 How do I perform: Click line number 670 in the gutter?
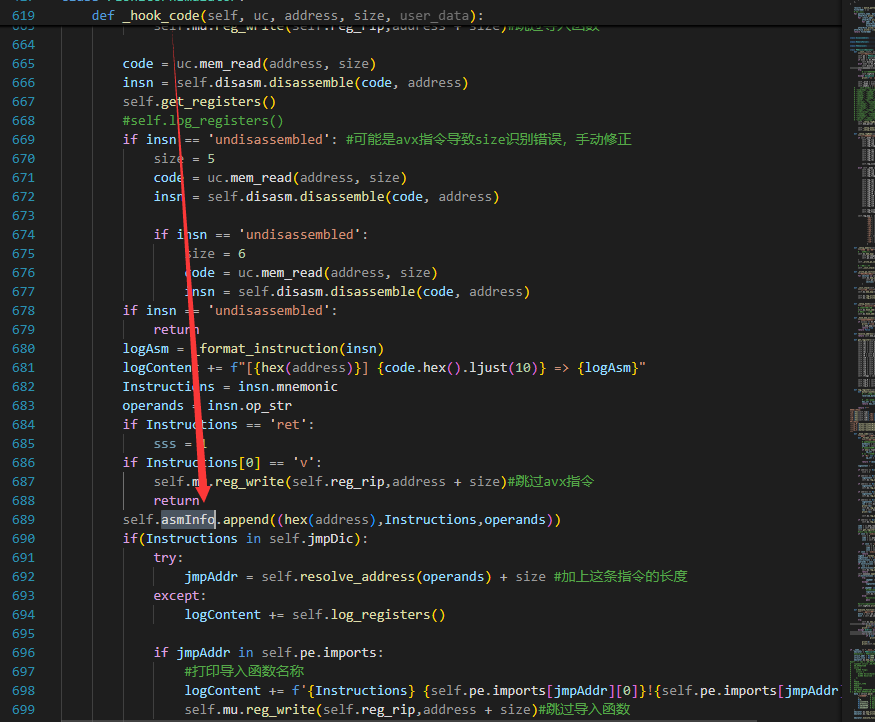click(23, 158)
